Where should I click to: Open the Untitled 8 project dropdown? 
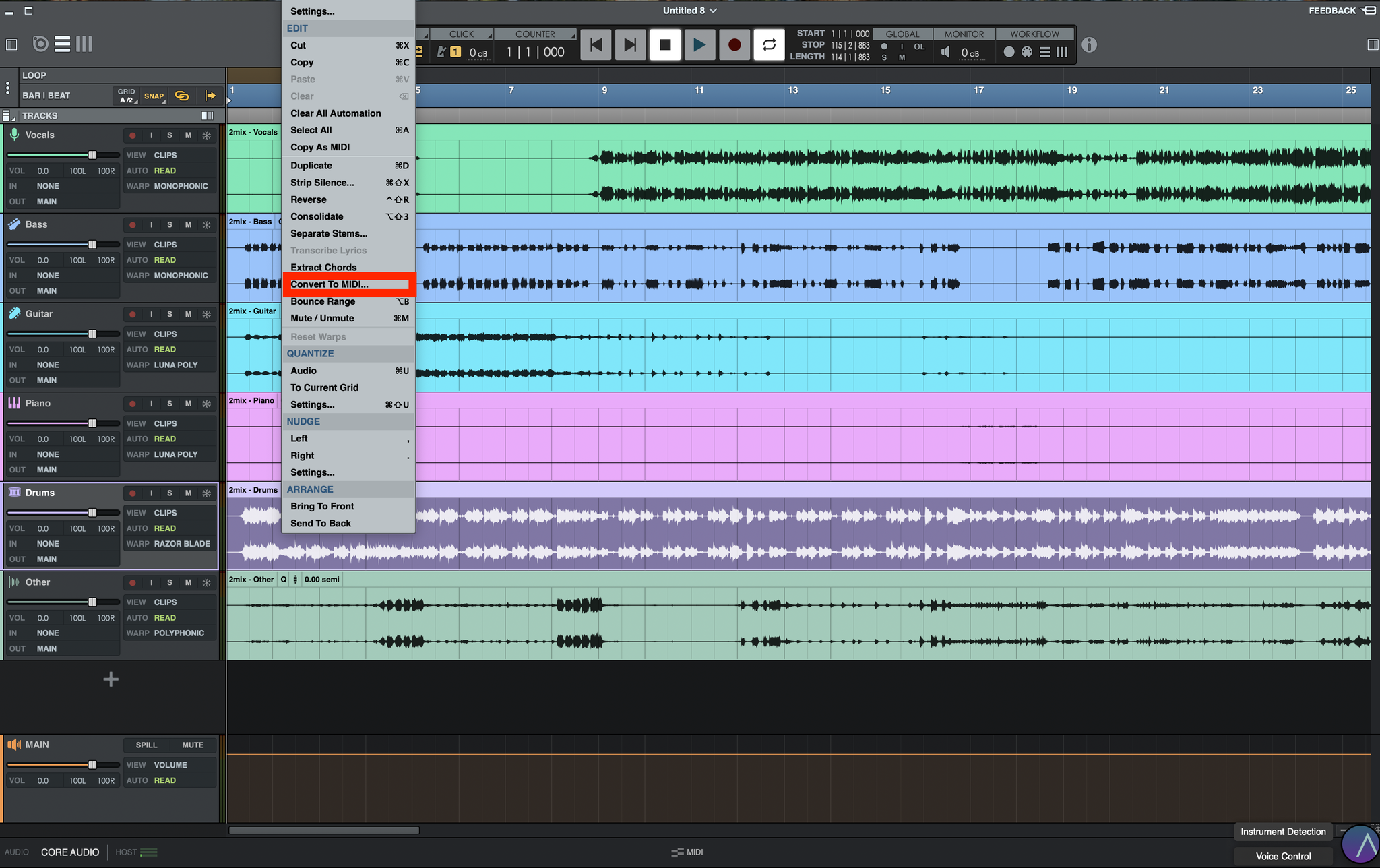click(689, 10)
